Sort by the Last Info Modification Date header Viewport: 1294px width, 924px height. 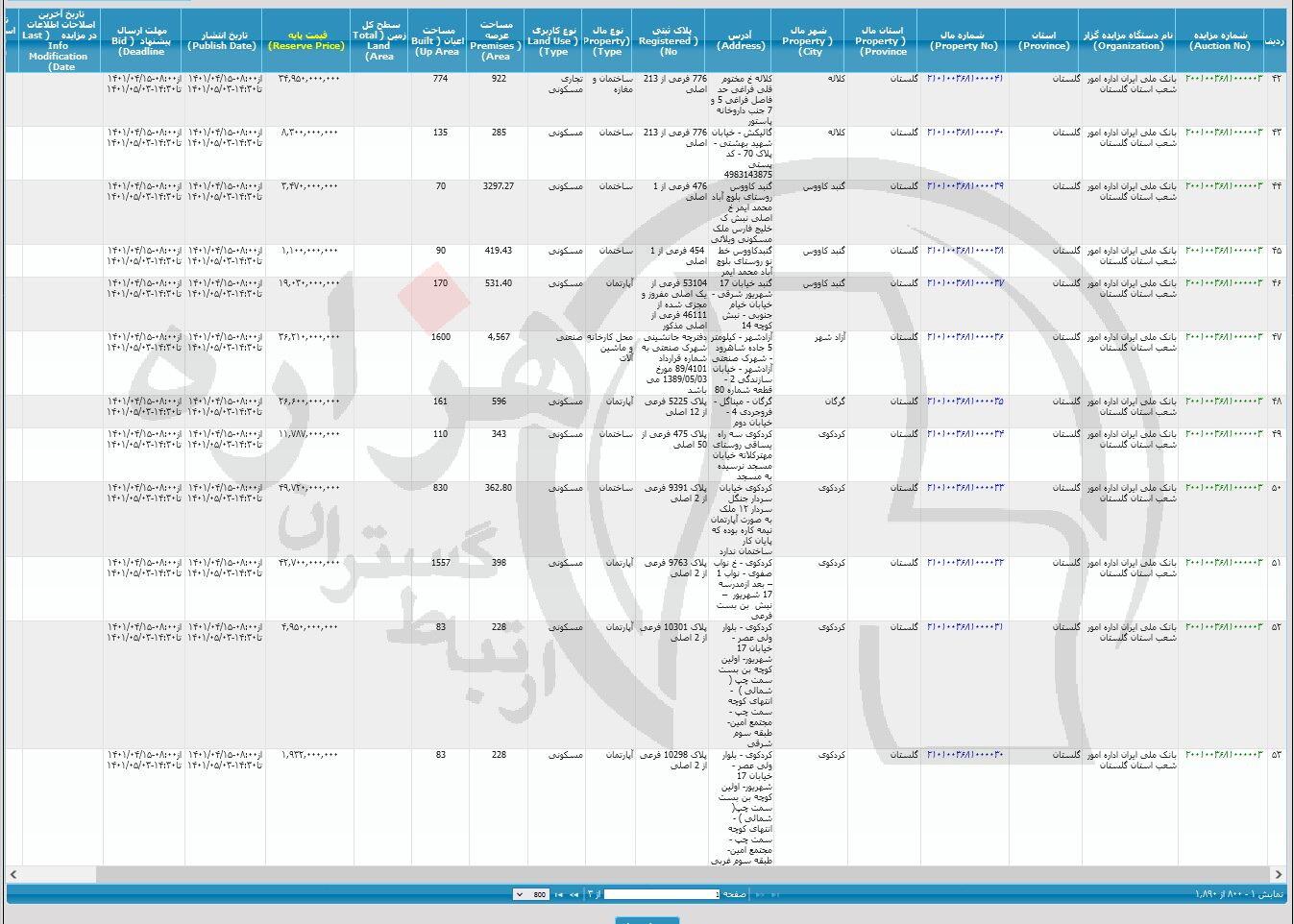click(61, 40)
